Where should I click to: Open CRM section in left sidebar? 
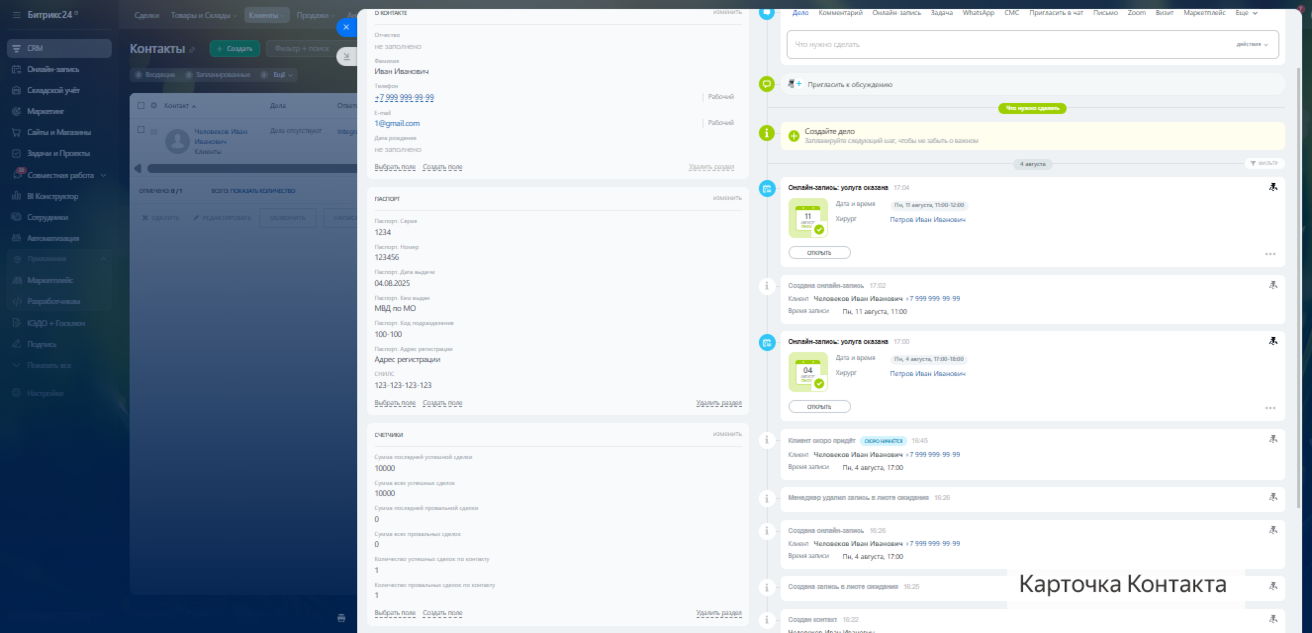pyautogui.click(x=58, y=48)
